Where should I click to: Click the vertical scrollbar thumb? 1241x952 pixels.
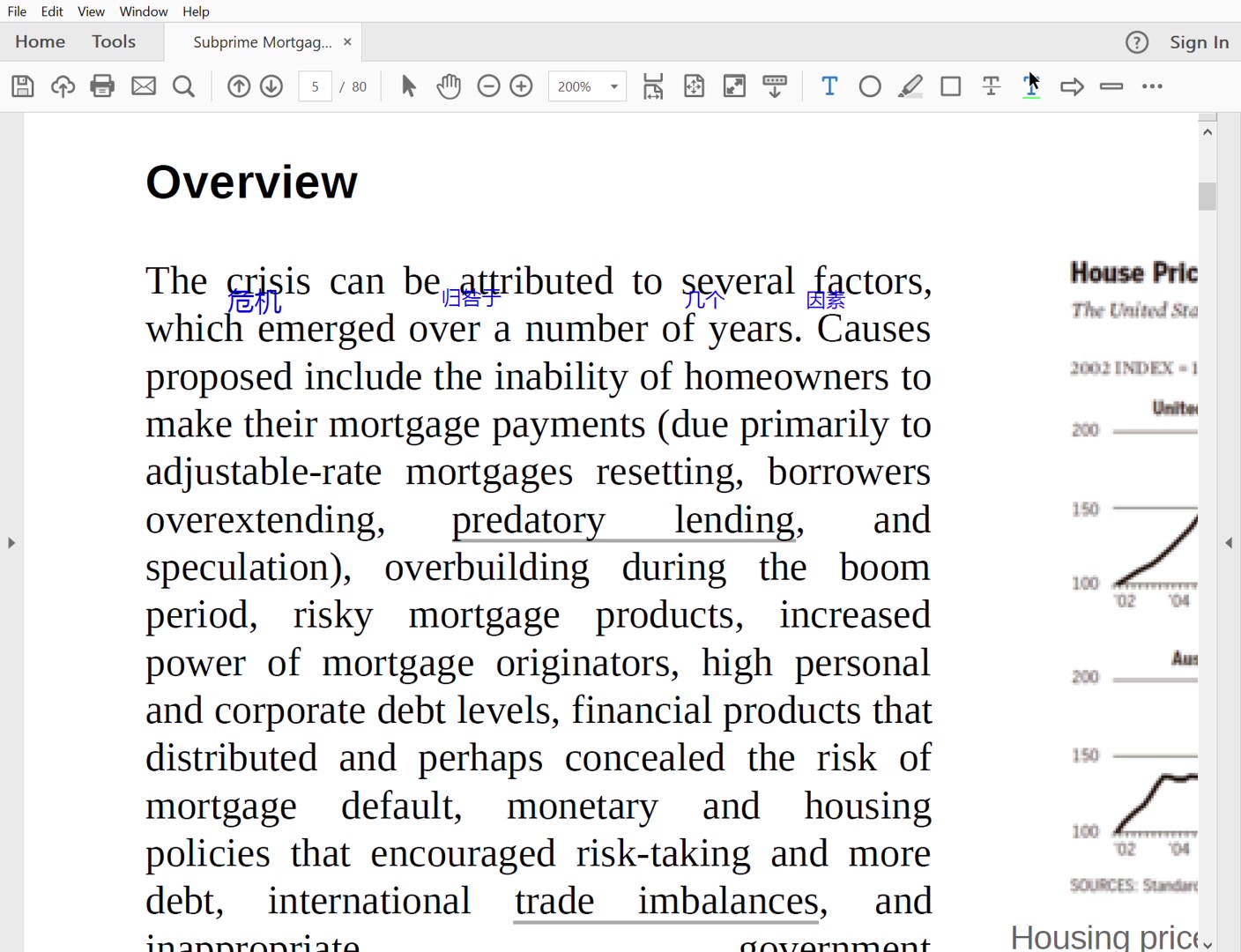pos(1208,196)
